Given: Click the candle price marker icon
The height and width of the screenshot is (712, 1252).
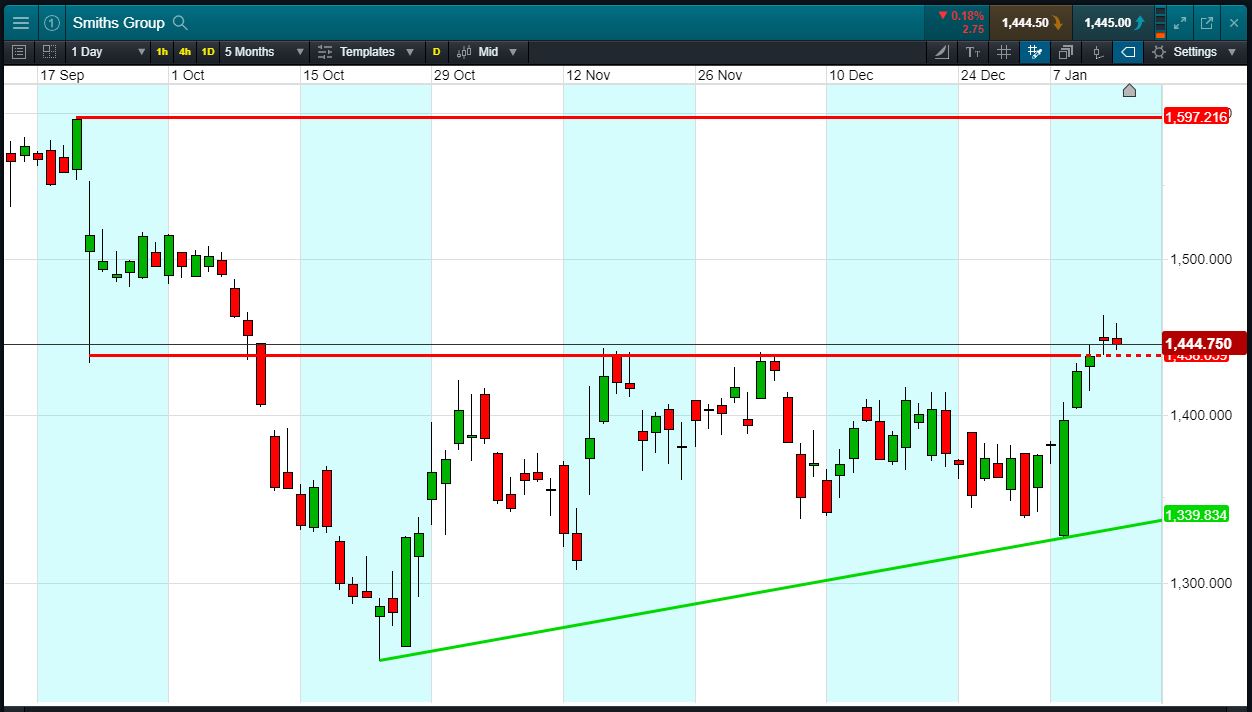Looking at the screenshot, I should [1097, 52].
